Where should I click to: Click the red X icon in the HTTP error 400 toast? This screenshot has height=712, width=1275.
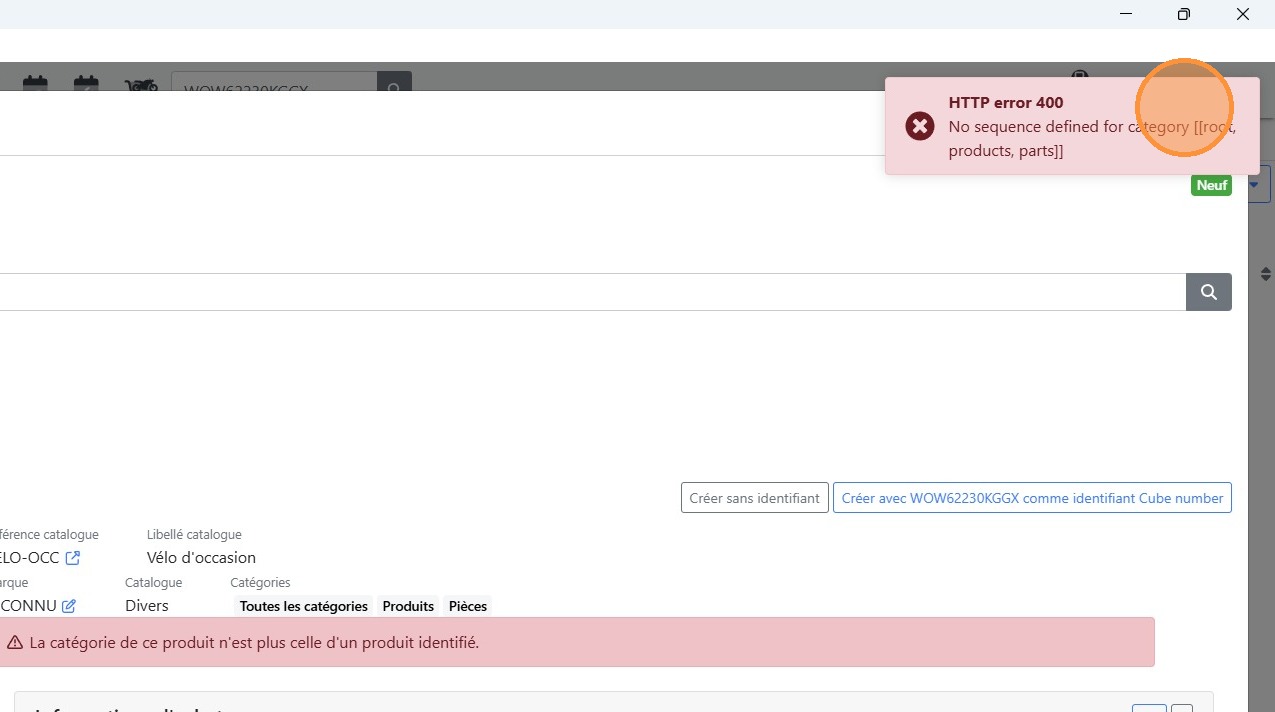point(920,126)
